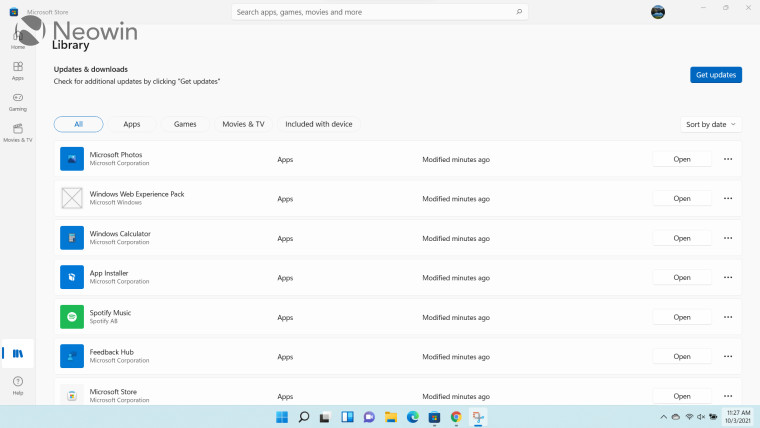Click the 'Updates & downloads' heading
Viewport: 760px width, 428px height.
point(91,69)
